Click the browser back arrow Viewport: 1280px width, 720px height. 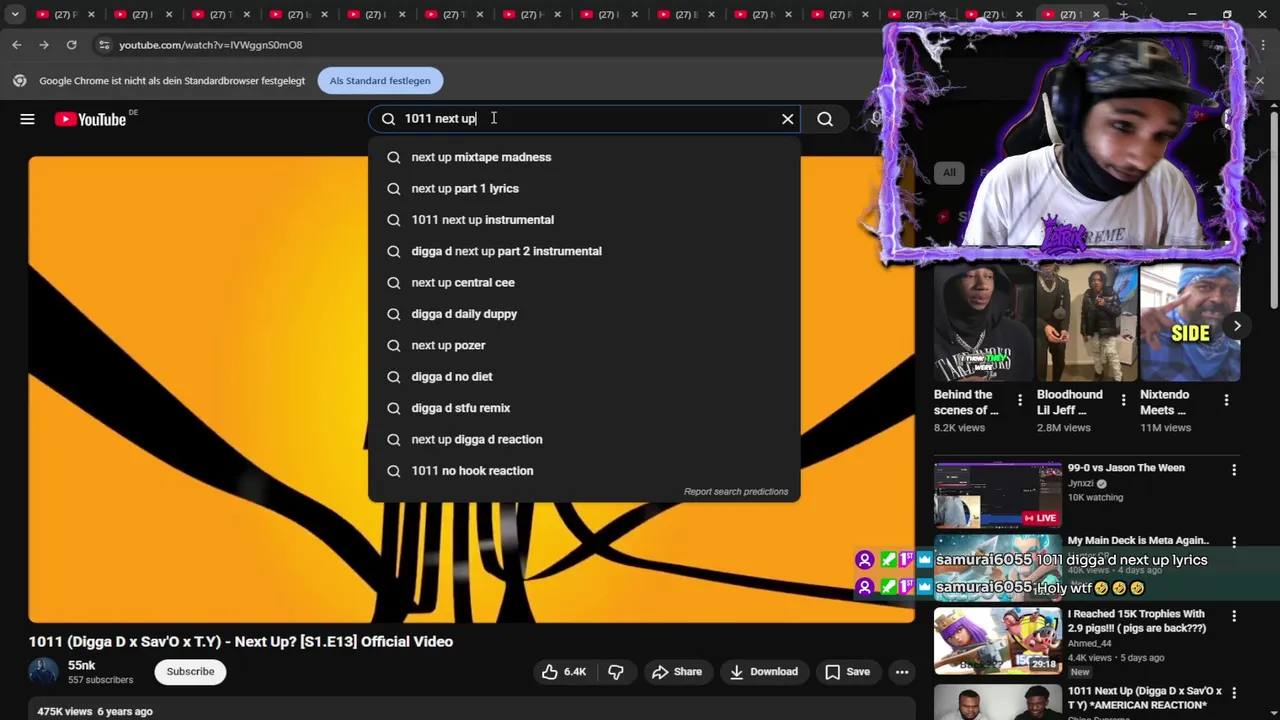17,45
